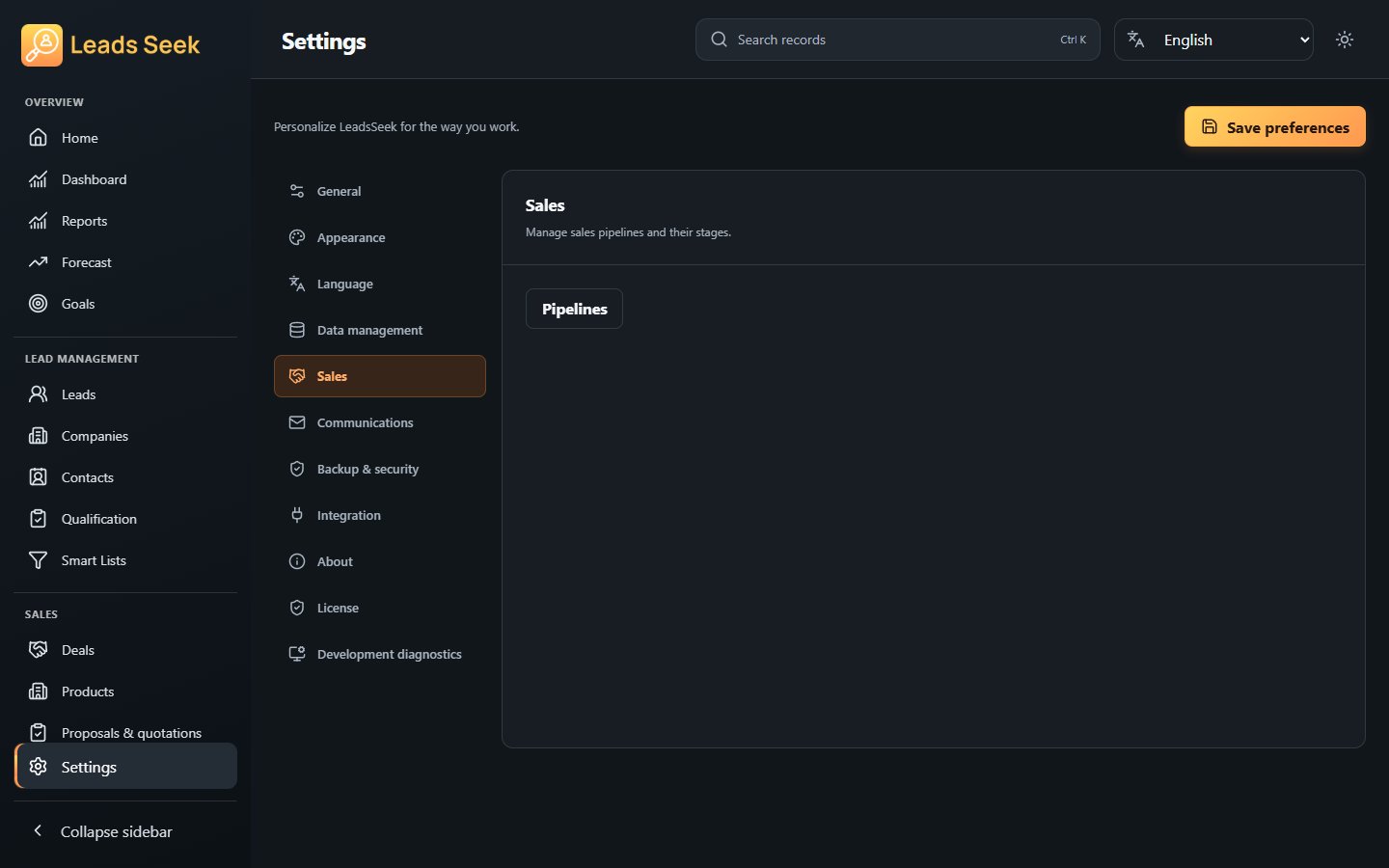Open the General settings tab
This screenshot has height=868, width=1389.
pyautogui.click(x=380, y=191)
